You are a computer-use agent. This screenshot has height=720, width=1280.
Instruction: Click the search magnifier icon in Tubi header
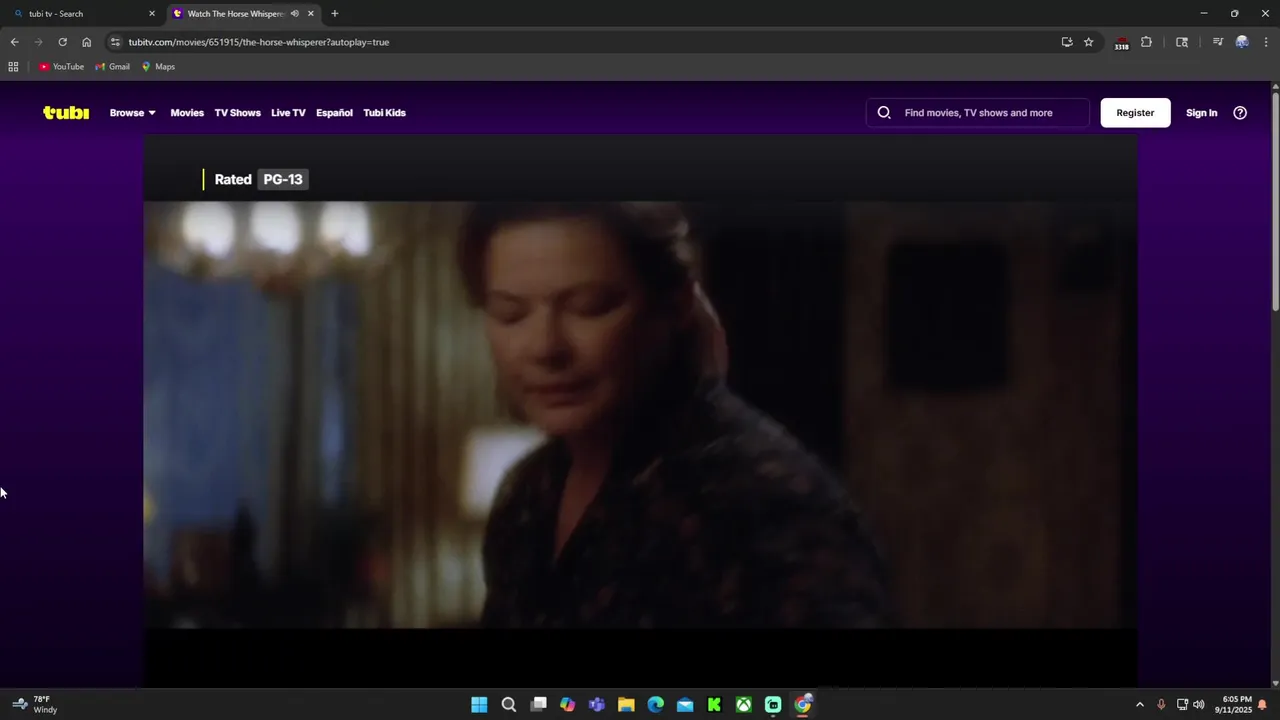[x=884, y=113]
